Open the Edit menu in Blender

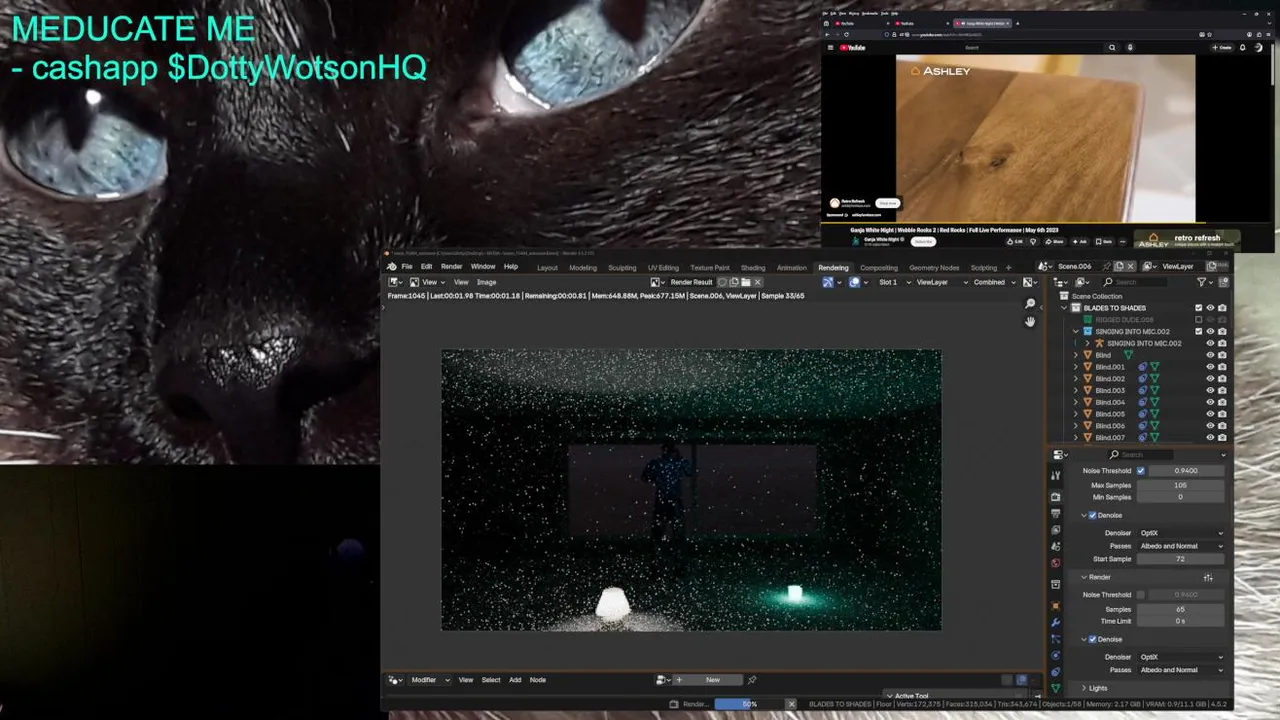pyautogui.click(x=426, y=267)
